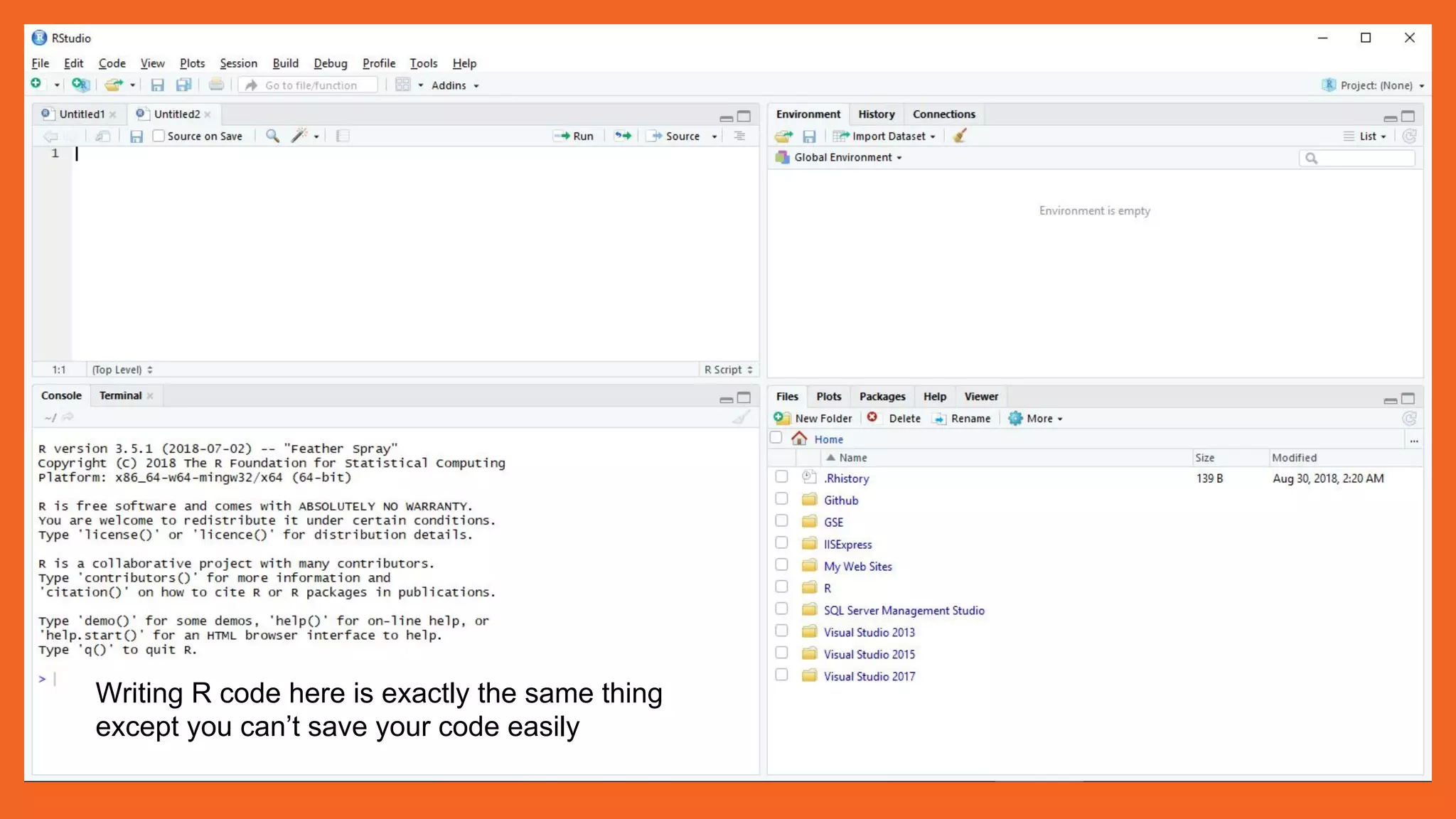The image size is (1456, 819).
Task: Check the .Rhistory file checkbox
Action: click(x=781, y=477)
